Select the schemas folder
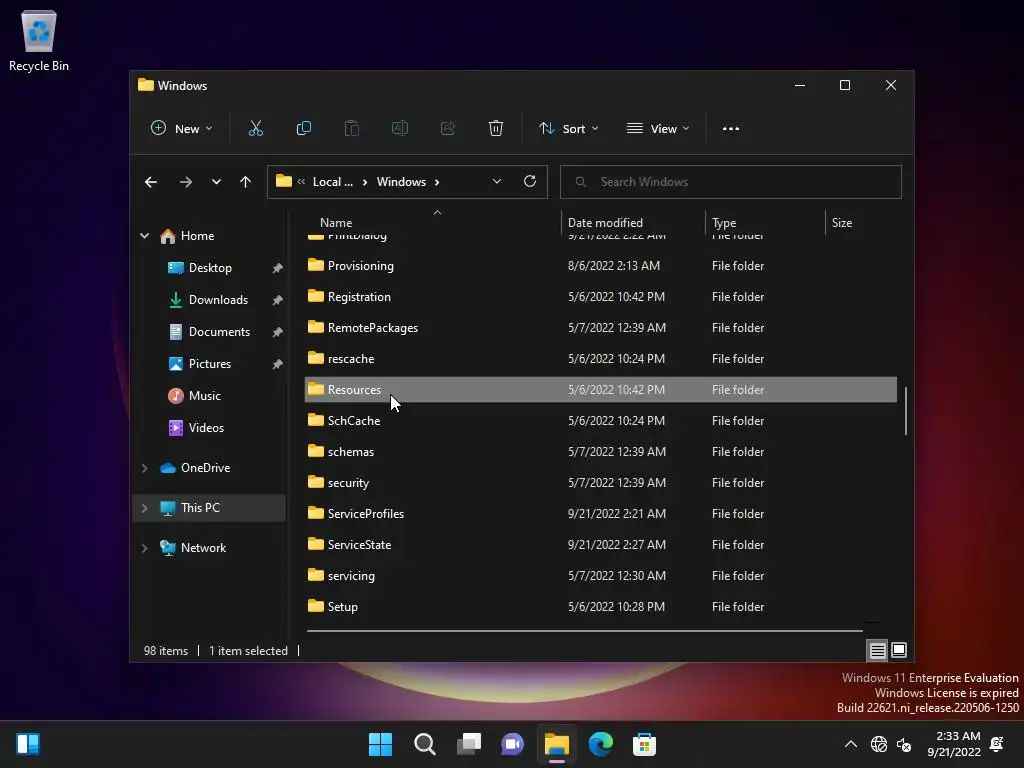 point(600,452)
